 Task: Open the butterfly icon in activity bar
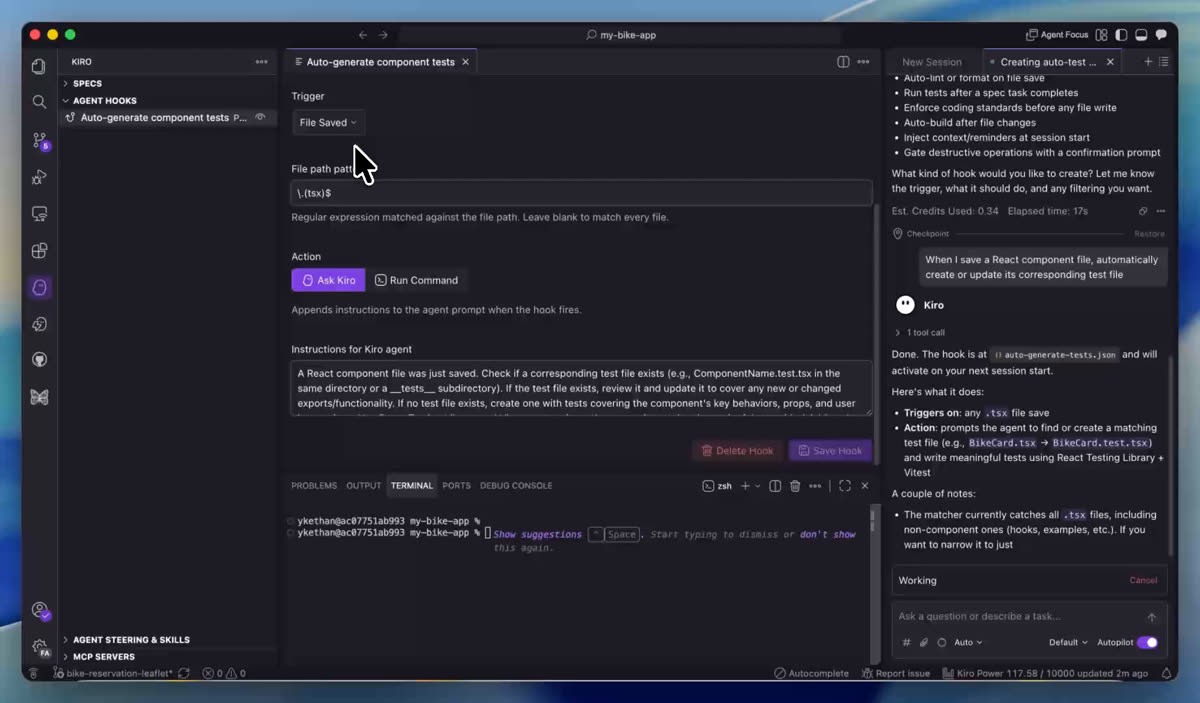click(39, 397)
